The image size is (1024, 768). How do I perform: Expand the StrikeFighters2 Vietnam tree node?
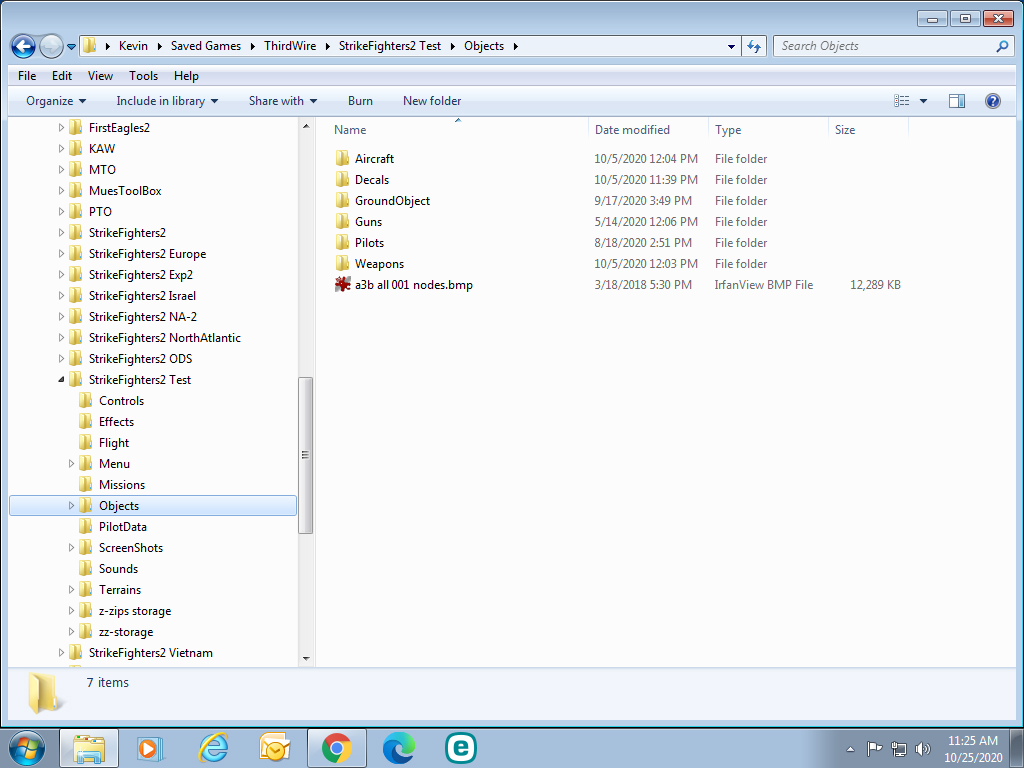pos(61,653)
